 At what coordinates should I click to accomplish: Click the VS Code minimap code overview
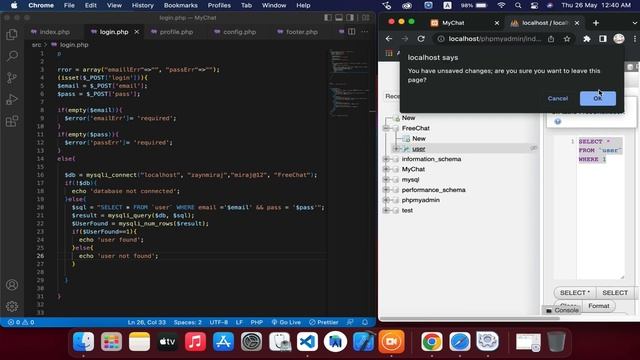(x=348, y=84)
